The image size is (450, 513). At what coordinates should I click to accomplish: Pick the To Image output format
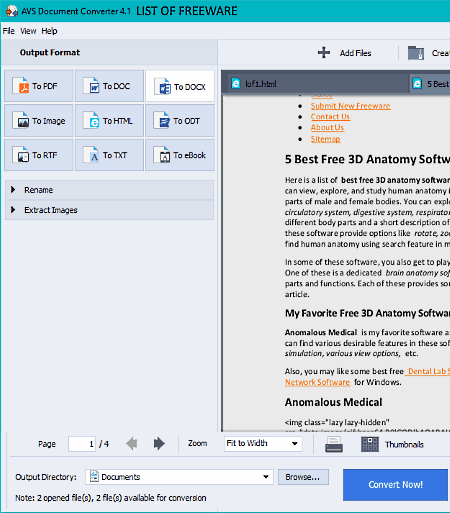click(x=39, y=121)
